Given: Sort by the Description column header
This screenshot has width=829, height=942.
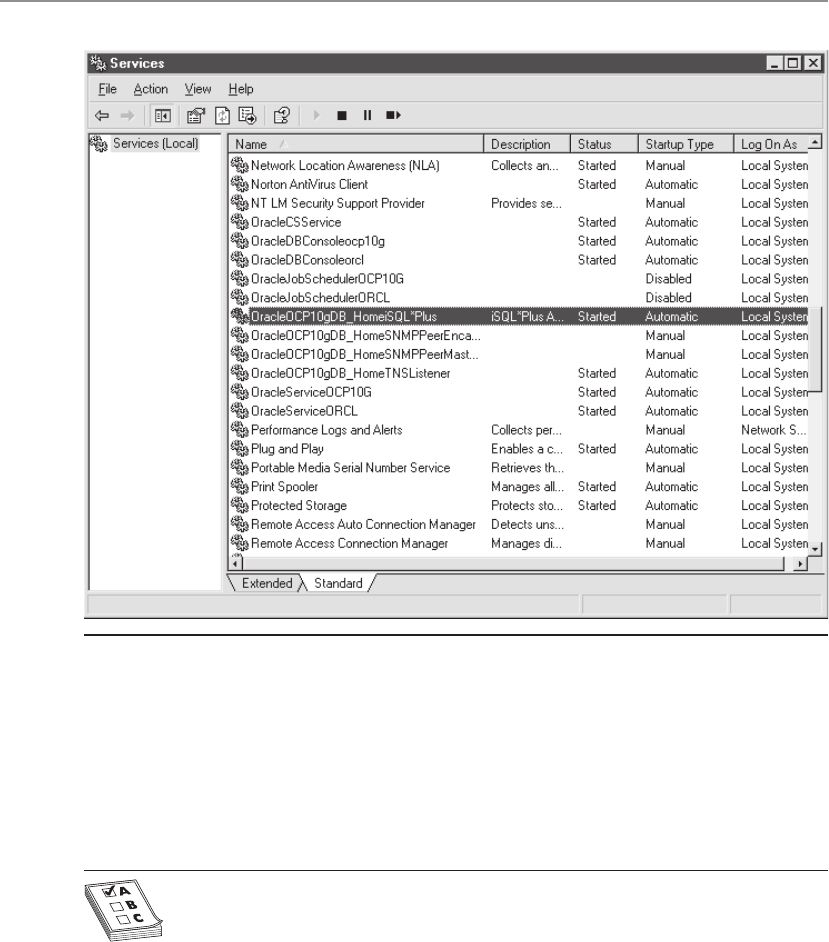Looking at the screenshot, I should (527, 144).
